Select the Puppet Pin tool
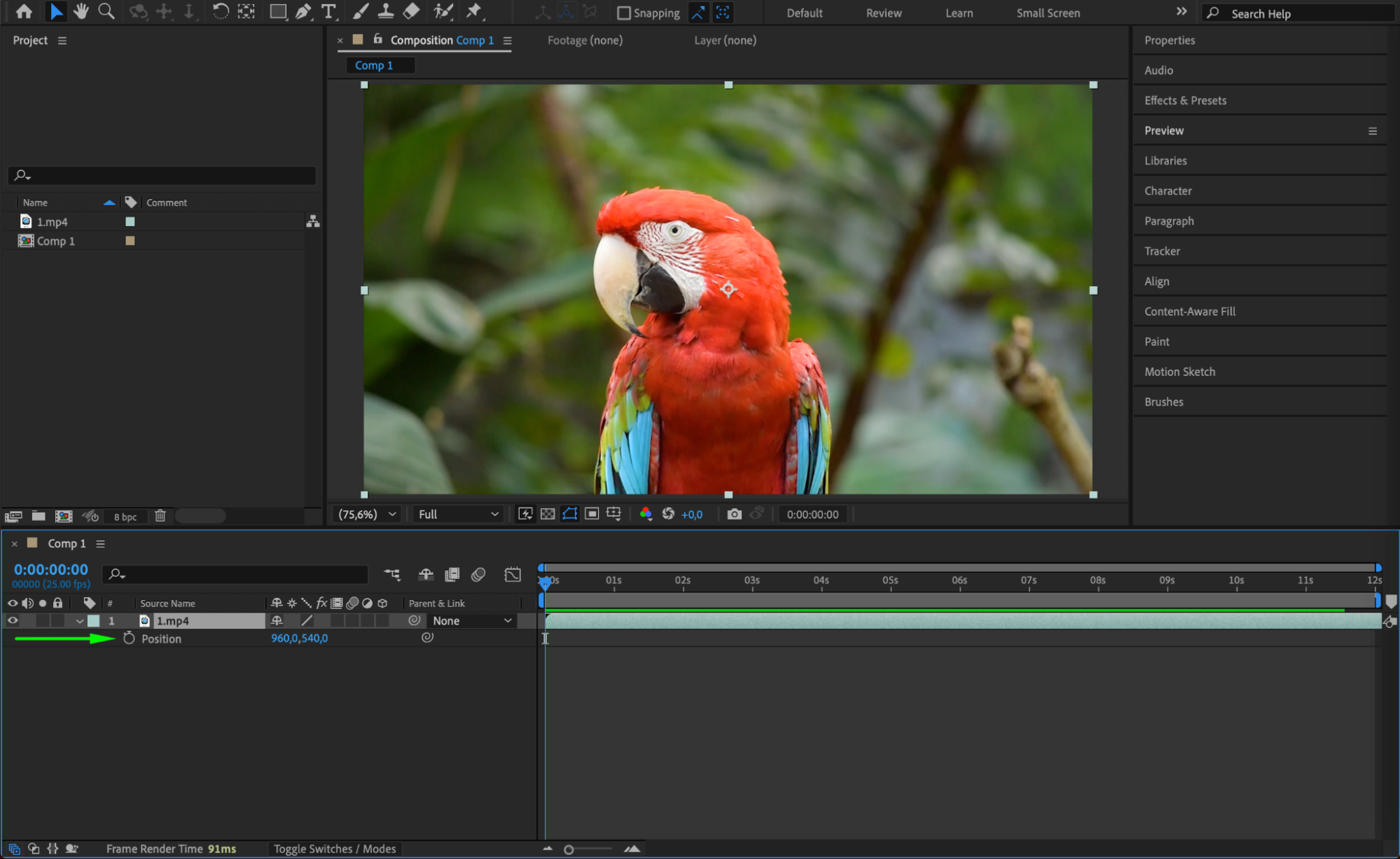This screenshot has width=1400, height=859. pyautogui.click(x=474, y=11)
